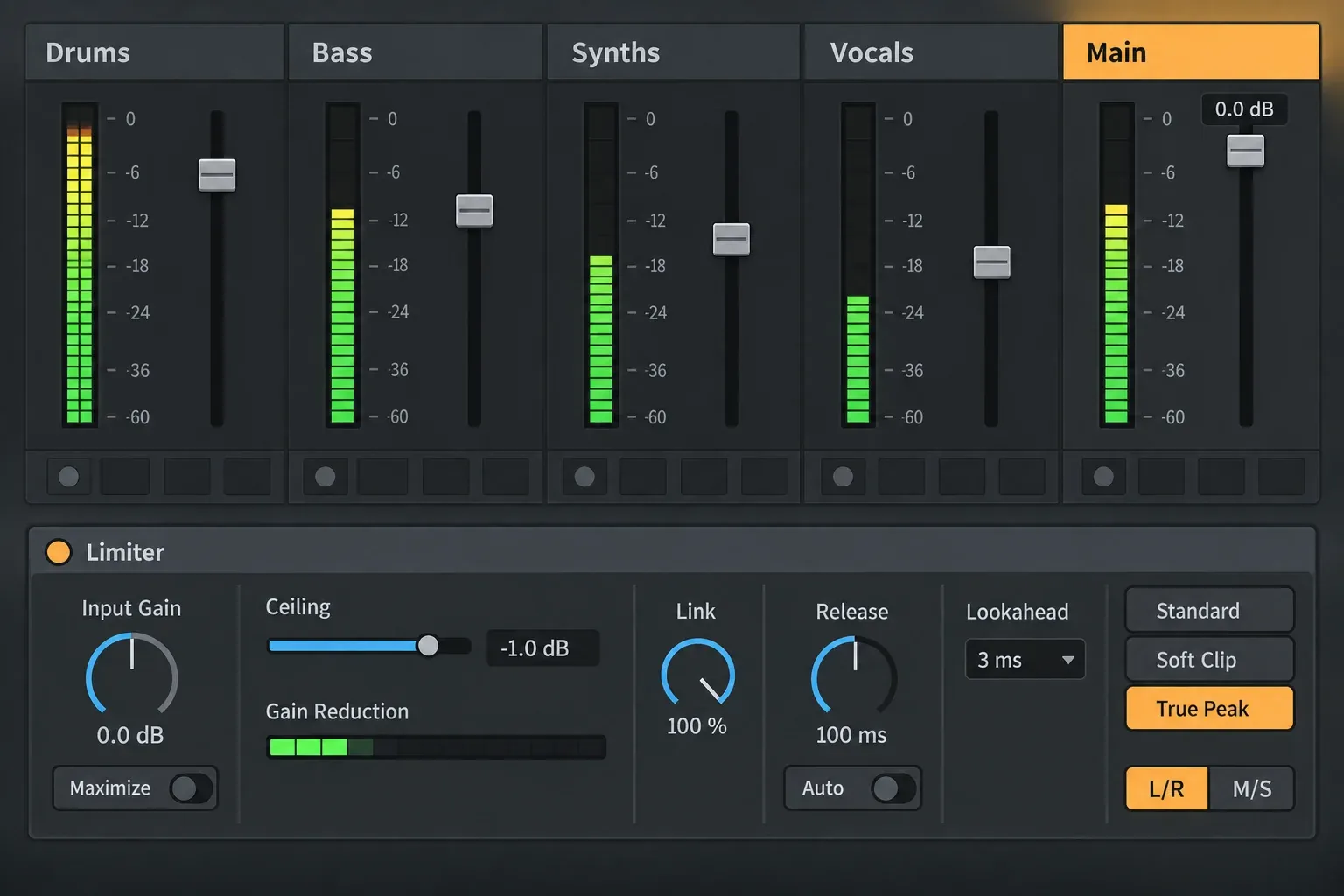Click the Input Gain value 0.0 dB
The height and width of the screenshot is (896, 1344).
(130, 735)
